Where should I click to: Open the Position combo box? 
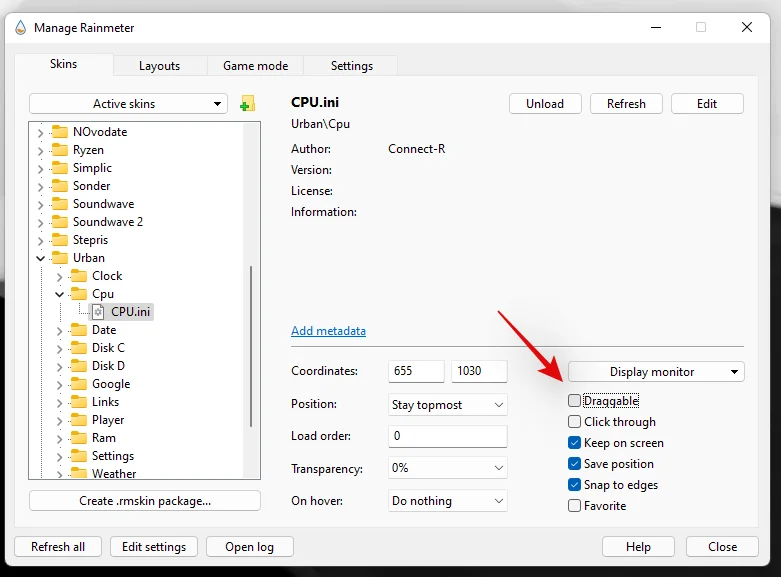[447, 405]
